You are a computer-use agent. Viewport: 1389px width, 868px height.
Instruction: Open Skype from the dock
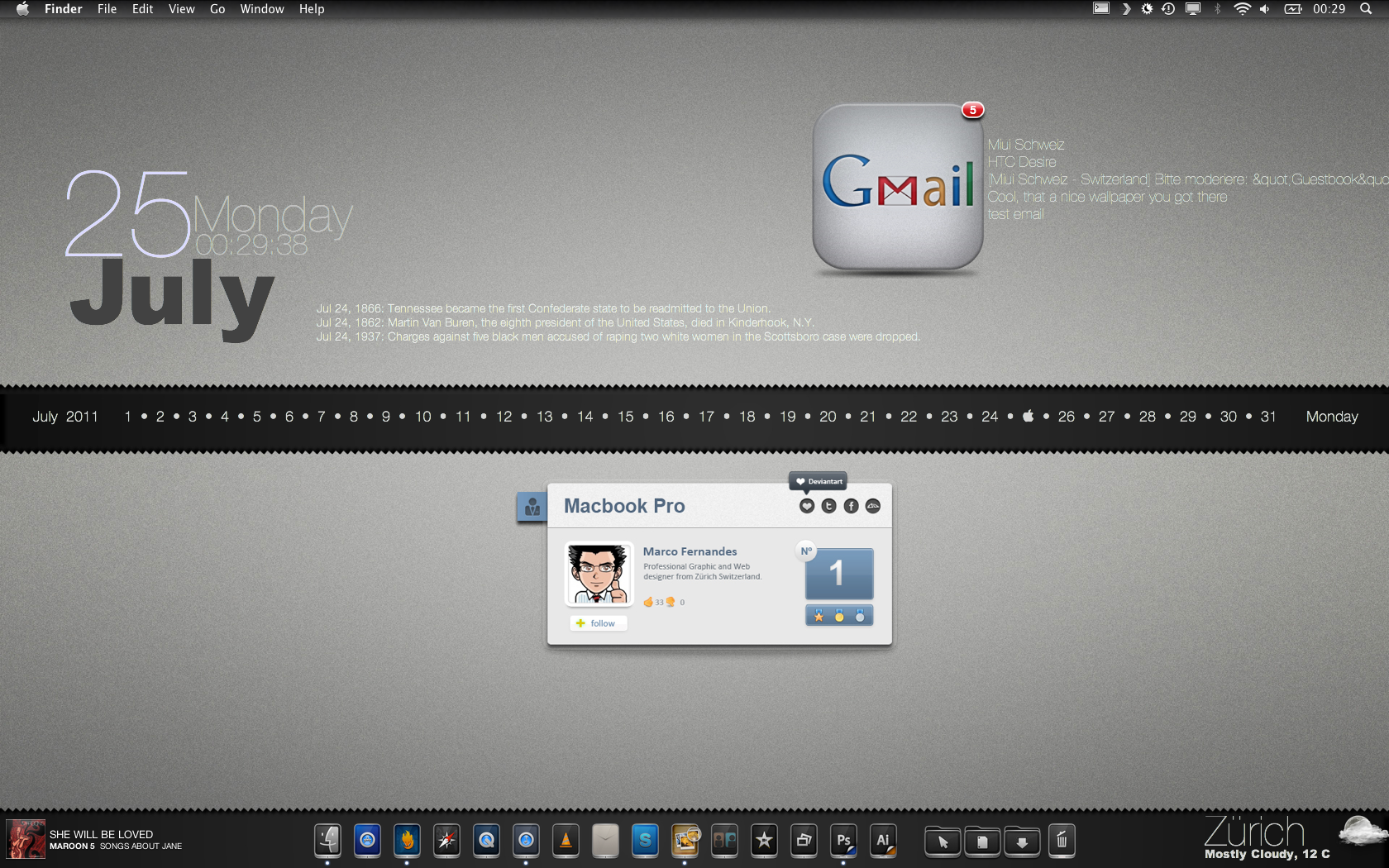pos(645,841)
